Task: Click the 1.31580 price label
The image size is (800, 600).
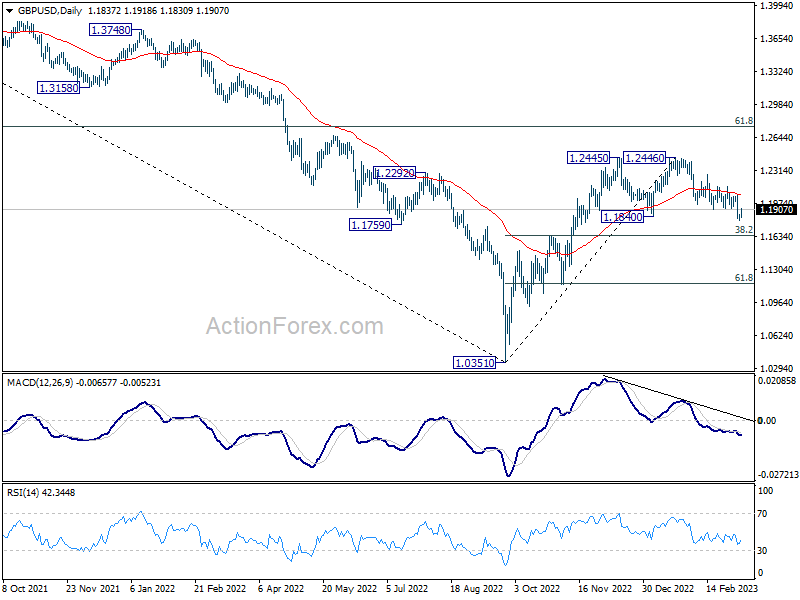Action: (58, 88)
